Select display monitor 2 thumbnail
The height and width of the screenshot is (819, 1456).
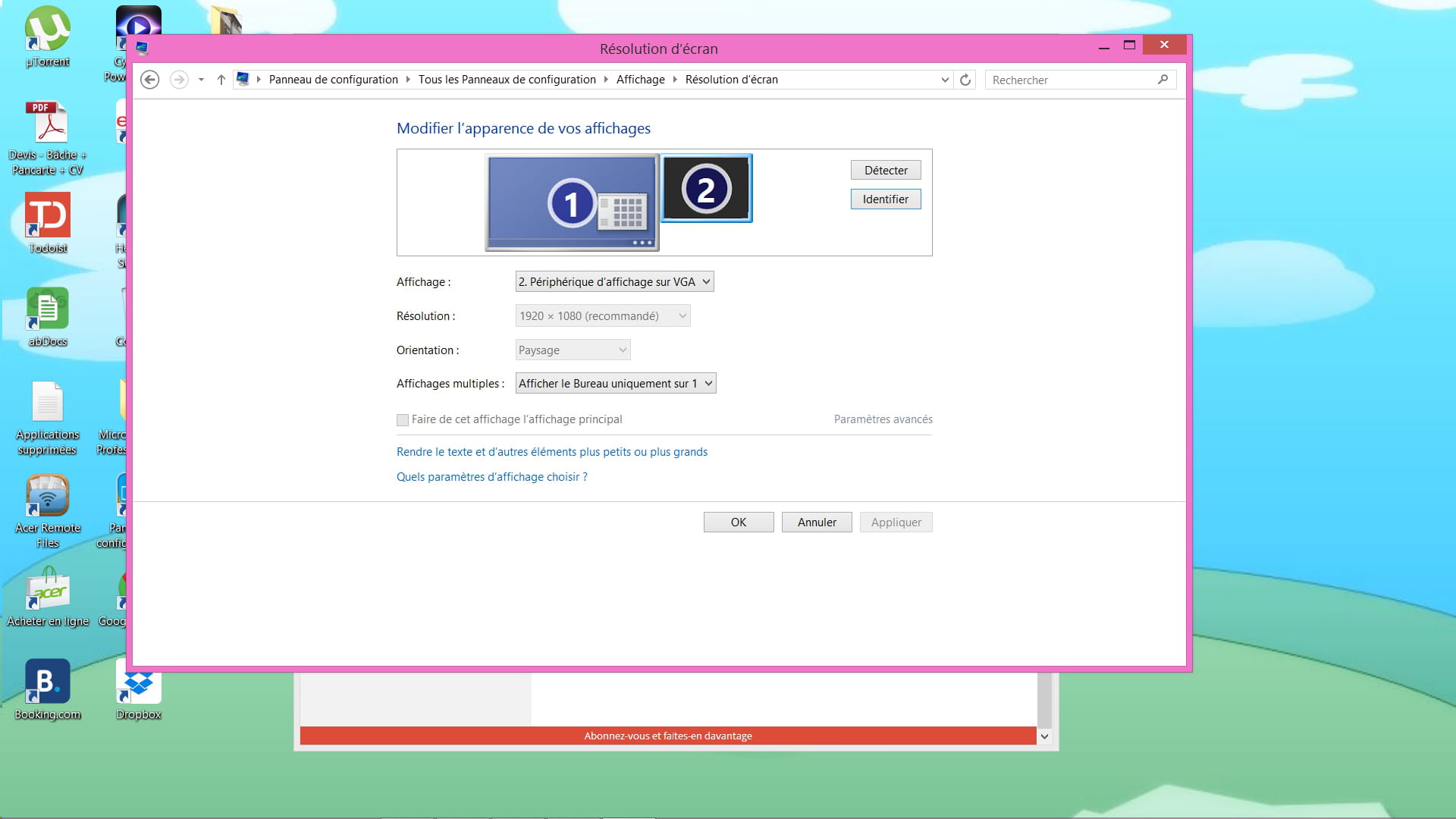706,189
